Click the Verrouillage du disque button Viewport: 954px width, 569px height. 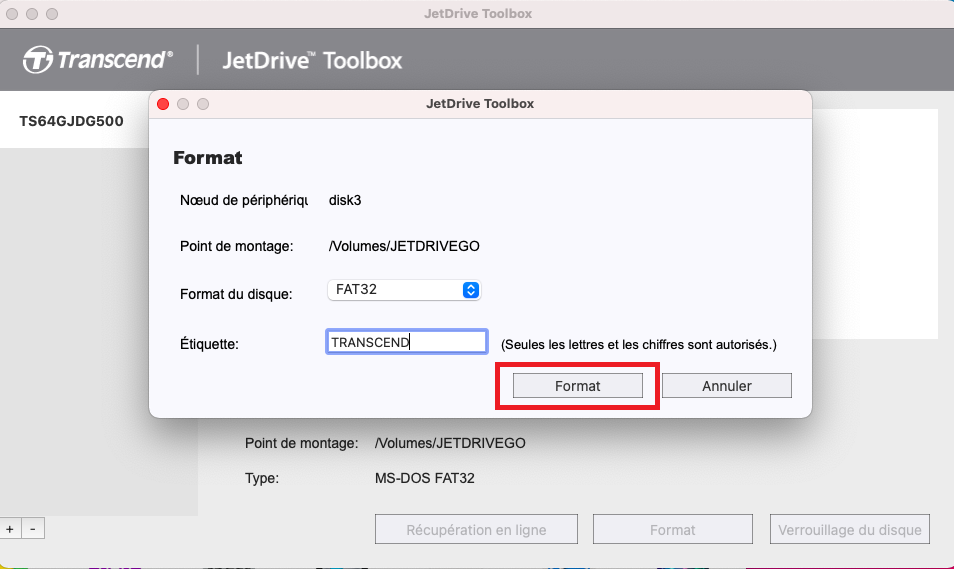(x=849, y=529)
